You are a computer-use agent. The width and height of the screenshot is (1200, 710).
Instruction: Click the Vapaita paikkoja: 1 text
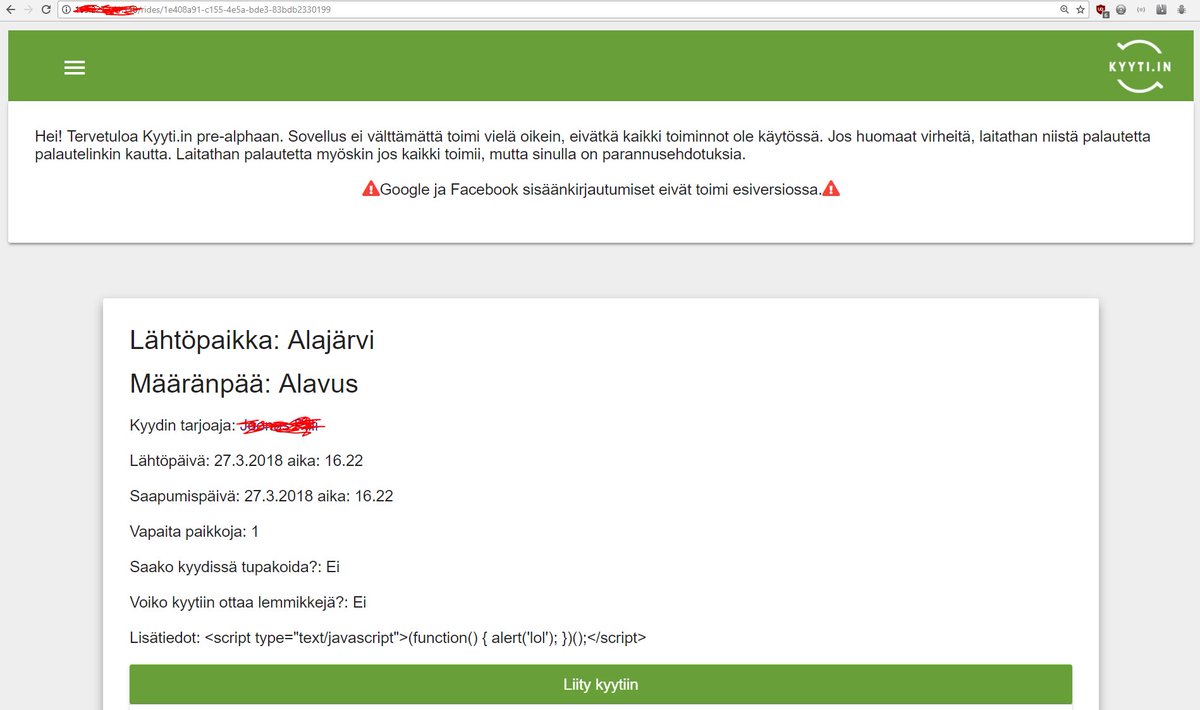(x=195, y=531)
